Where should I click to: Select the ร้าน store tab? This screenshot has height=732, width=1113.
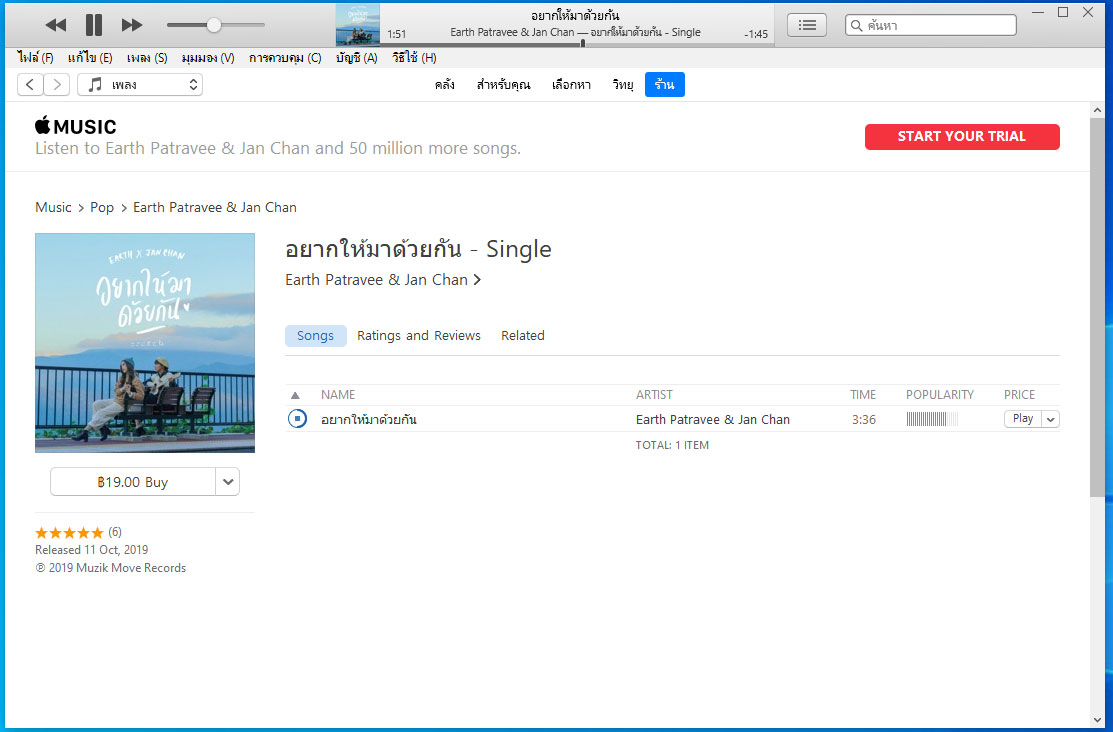pos(664,84)
